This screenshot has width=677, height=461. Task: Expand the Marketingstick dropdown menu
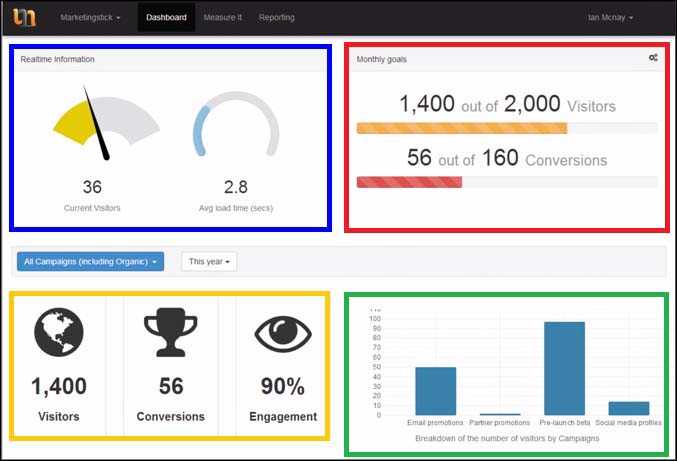tap(90, 18)
